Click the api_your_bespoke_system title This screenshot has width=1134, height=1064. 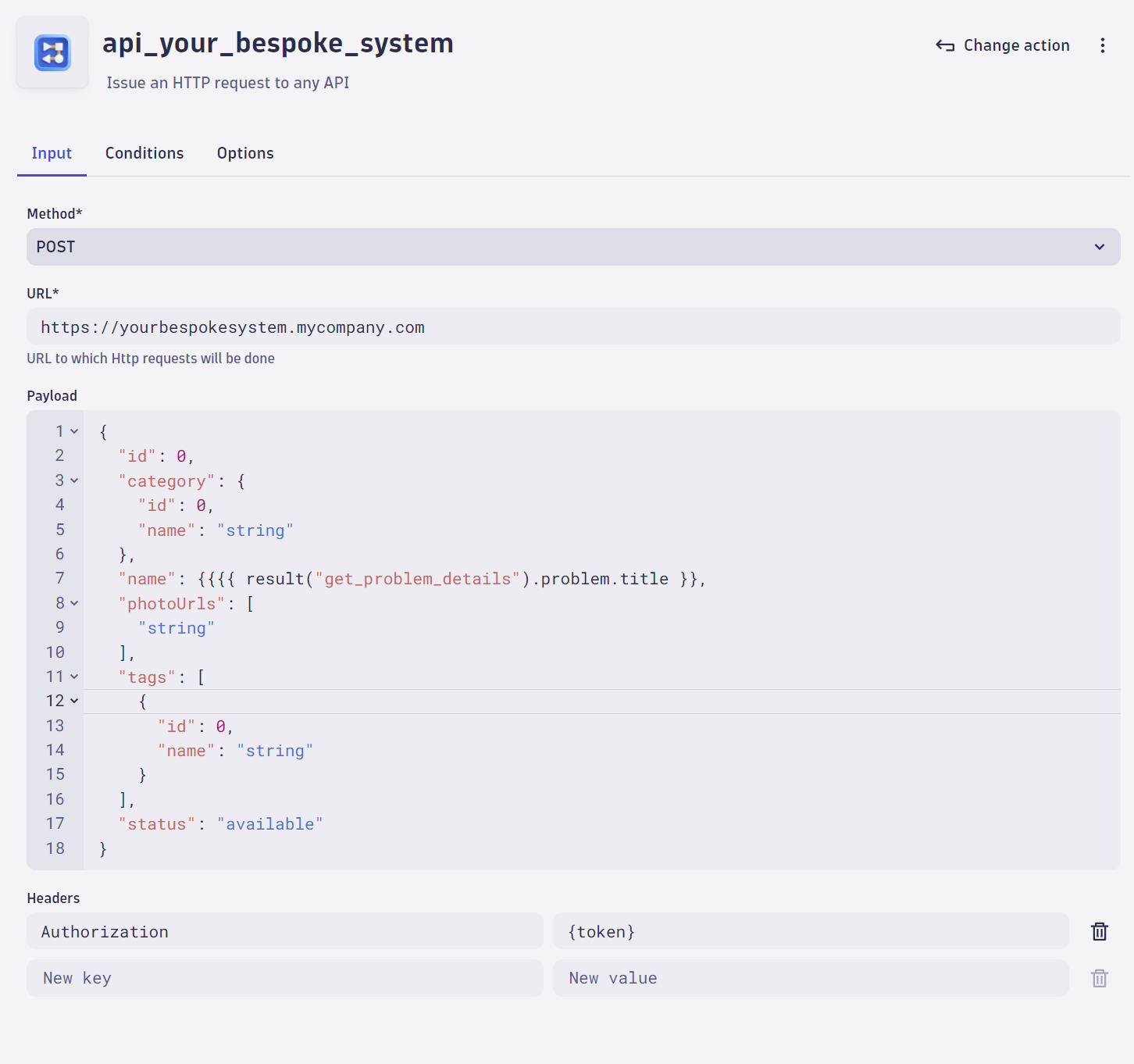tap(278, 43)
